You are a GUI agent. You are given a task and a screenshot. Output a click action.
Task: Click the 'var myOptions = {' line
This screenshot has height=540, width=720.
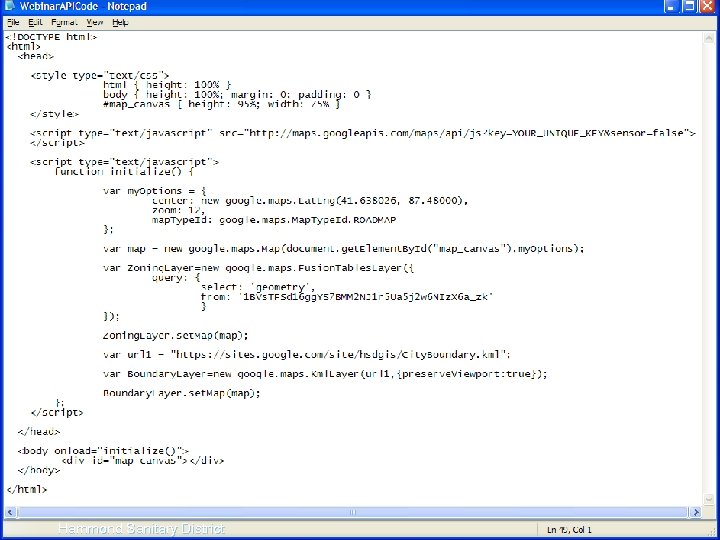click(155, 191)
